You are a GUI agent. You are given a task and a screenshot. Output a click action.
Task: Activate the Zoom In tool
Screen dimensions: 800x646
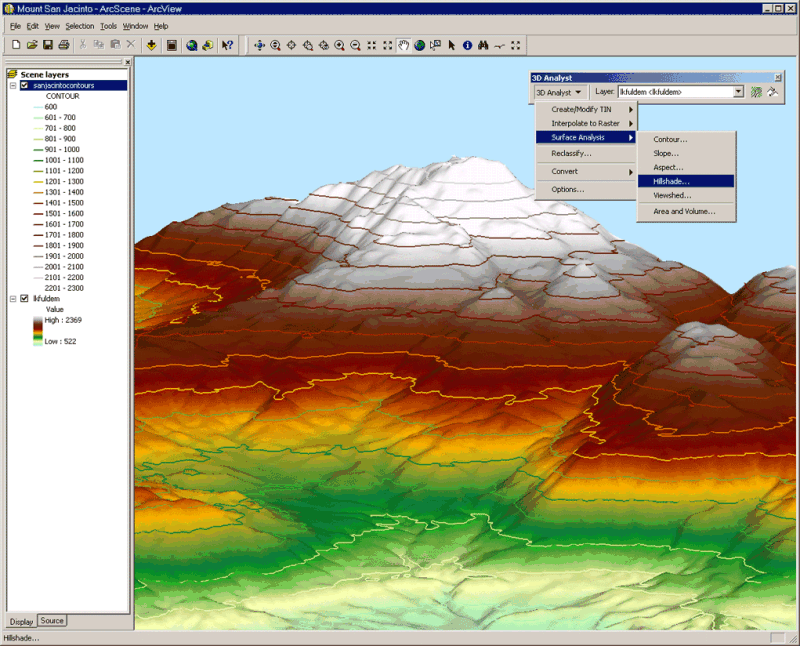338,45
